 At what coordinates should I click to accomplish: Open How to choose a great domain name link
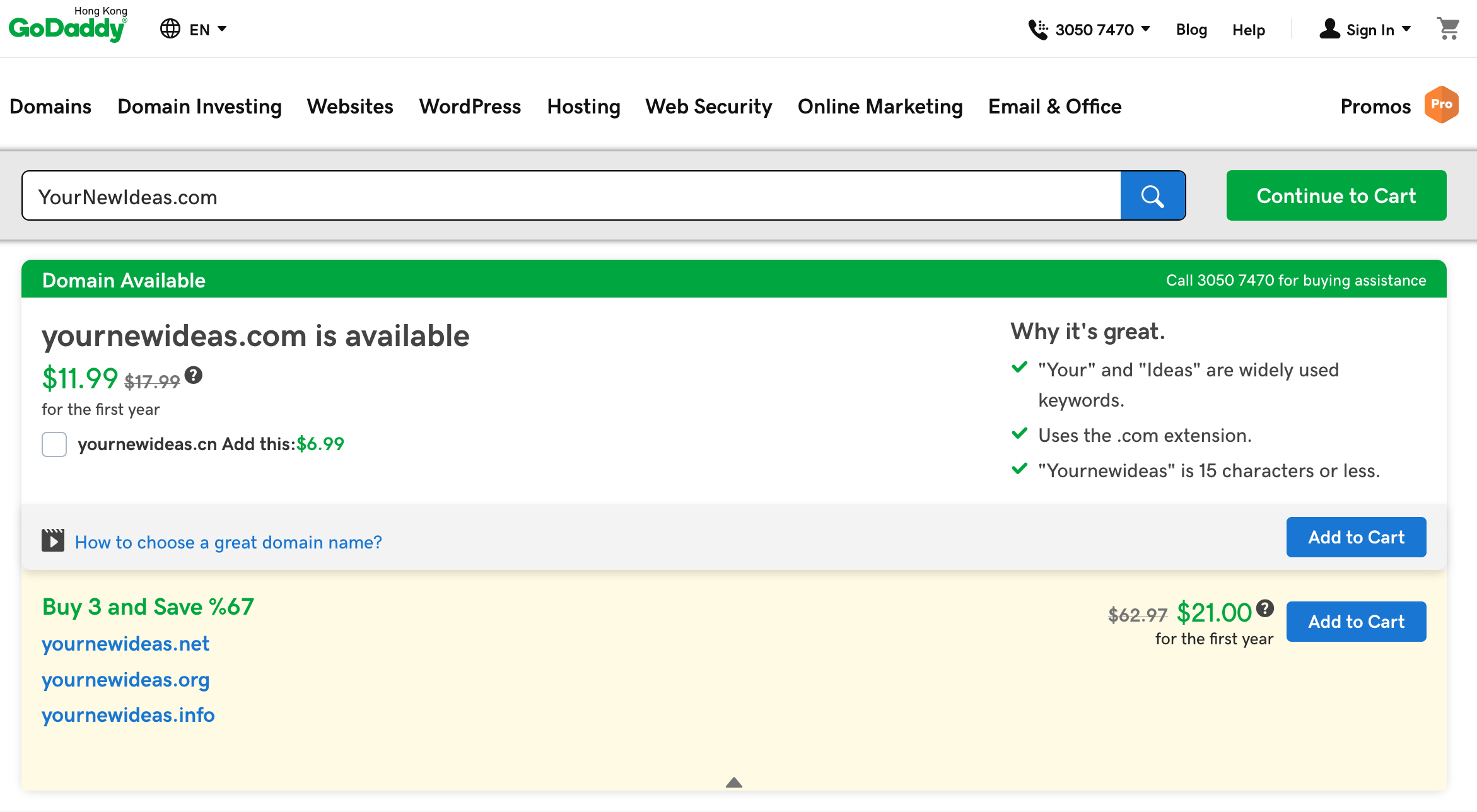pyautogui.click(x=228, y=542)
